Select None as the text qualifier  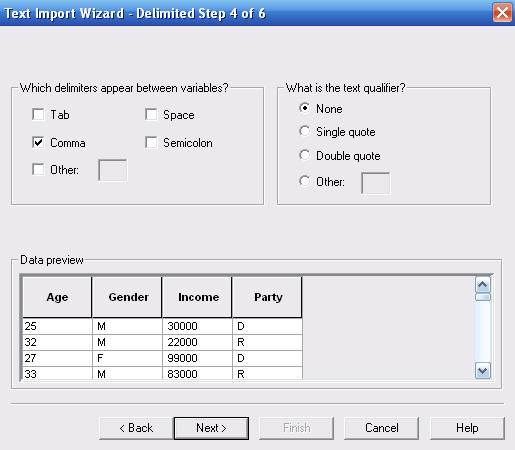coord(304,108)
